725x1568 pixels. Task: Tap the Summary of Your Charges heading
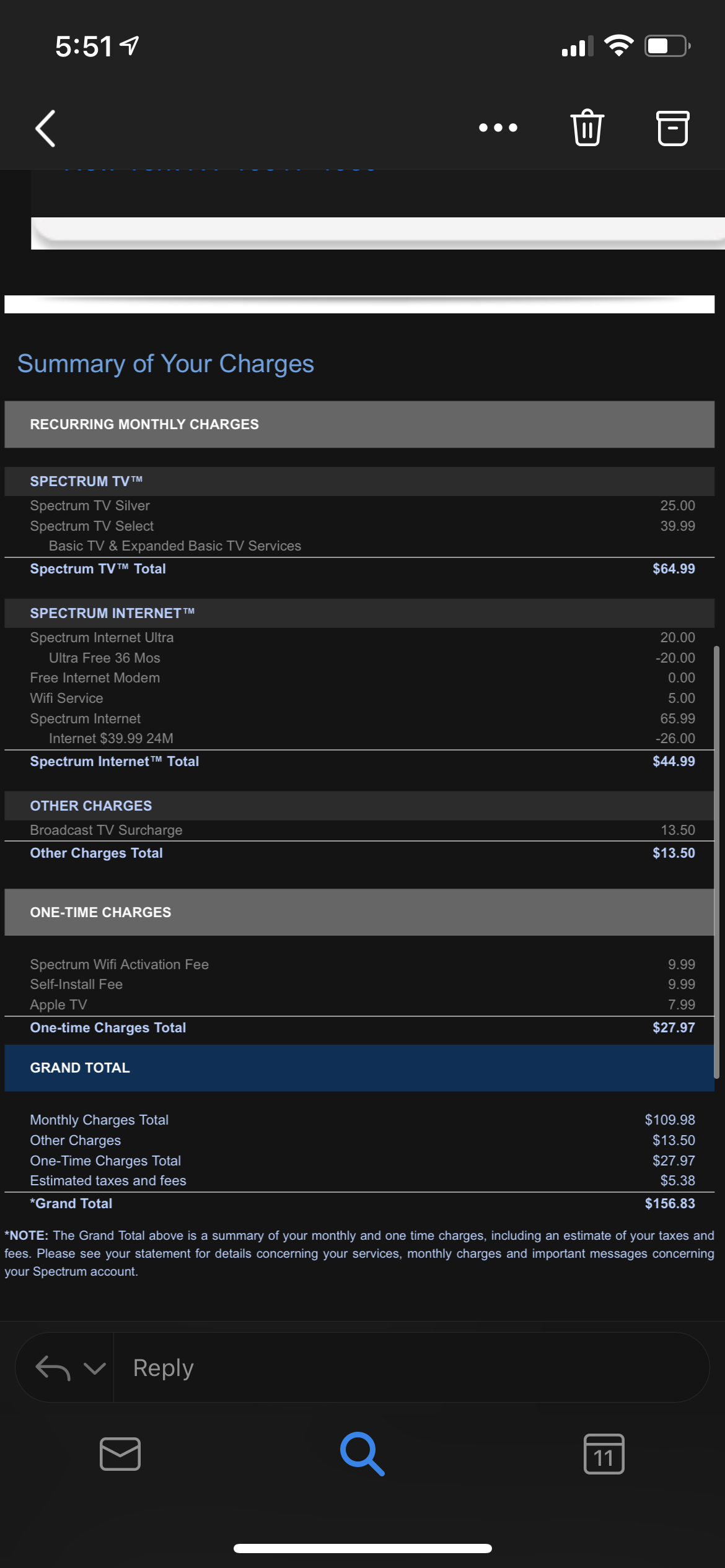tap(165, 364)
